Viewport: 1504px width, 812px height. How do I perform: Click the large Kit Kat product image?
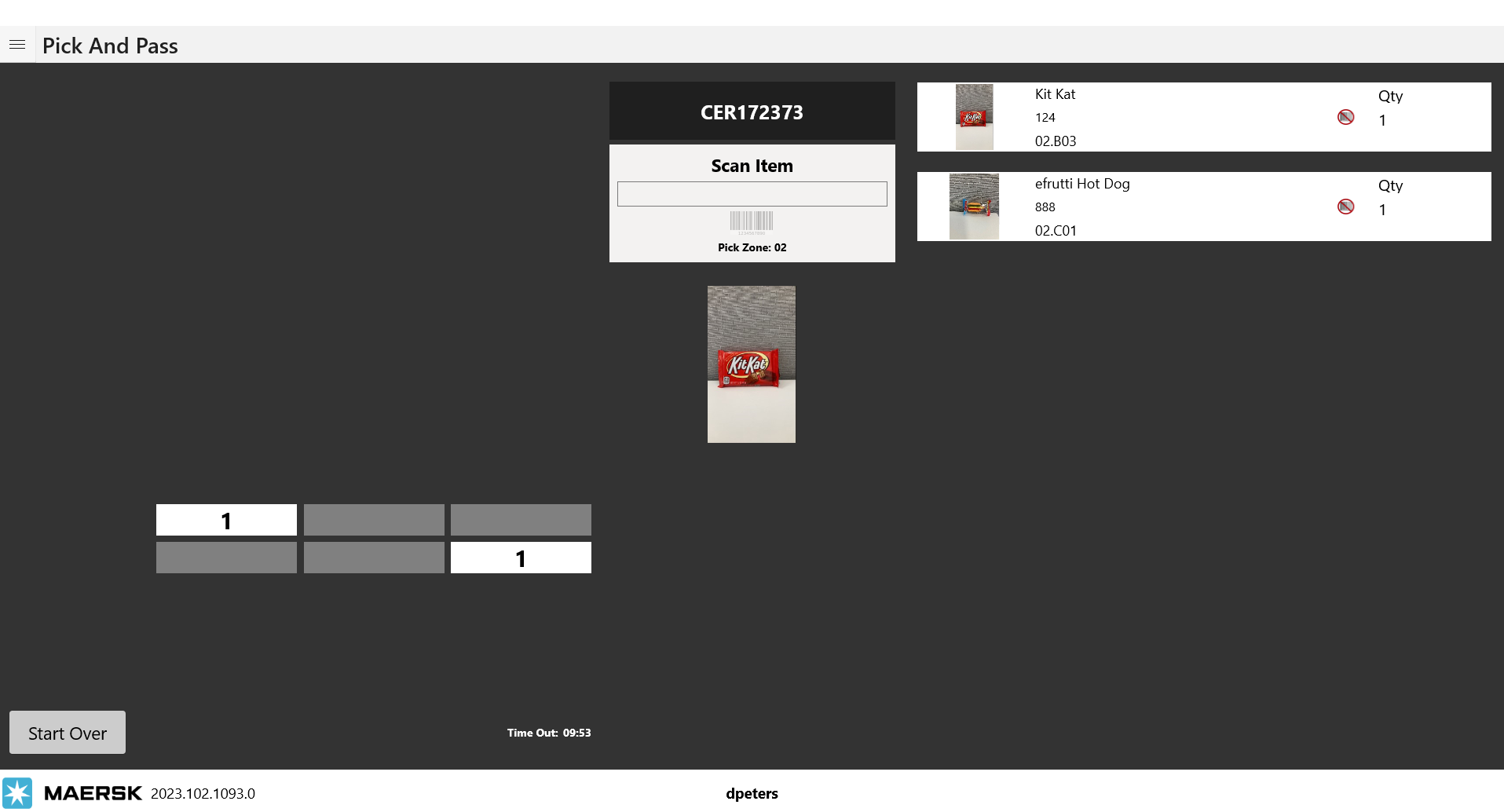click(751, 364)
